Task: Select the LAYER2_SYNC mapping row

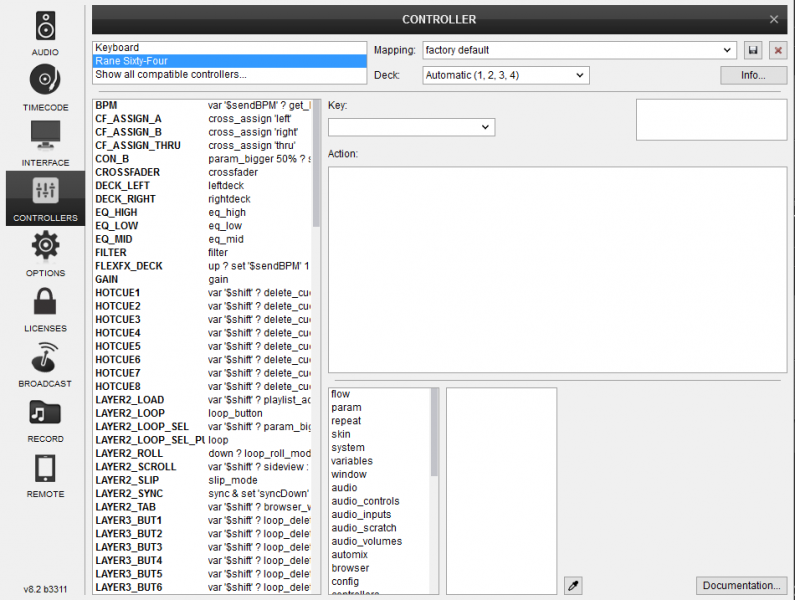Action: coord(203,493)
